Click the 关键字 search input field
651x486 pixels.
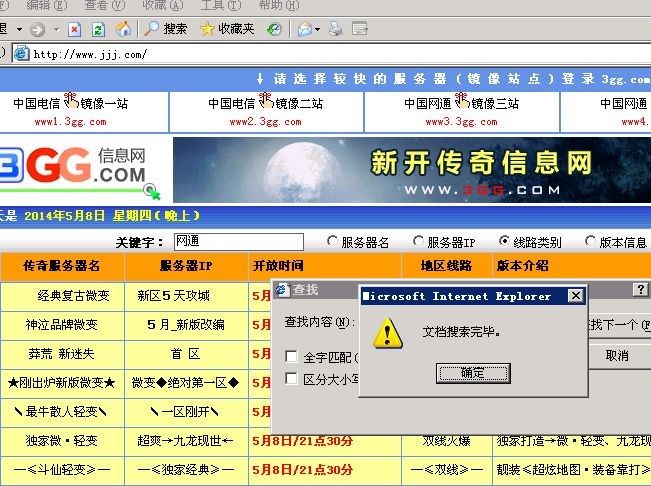coord(239,242)
